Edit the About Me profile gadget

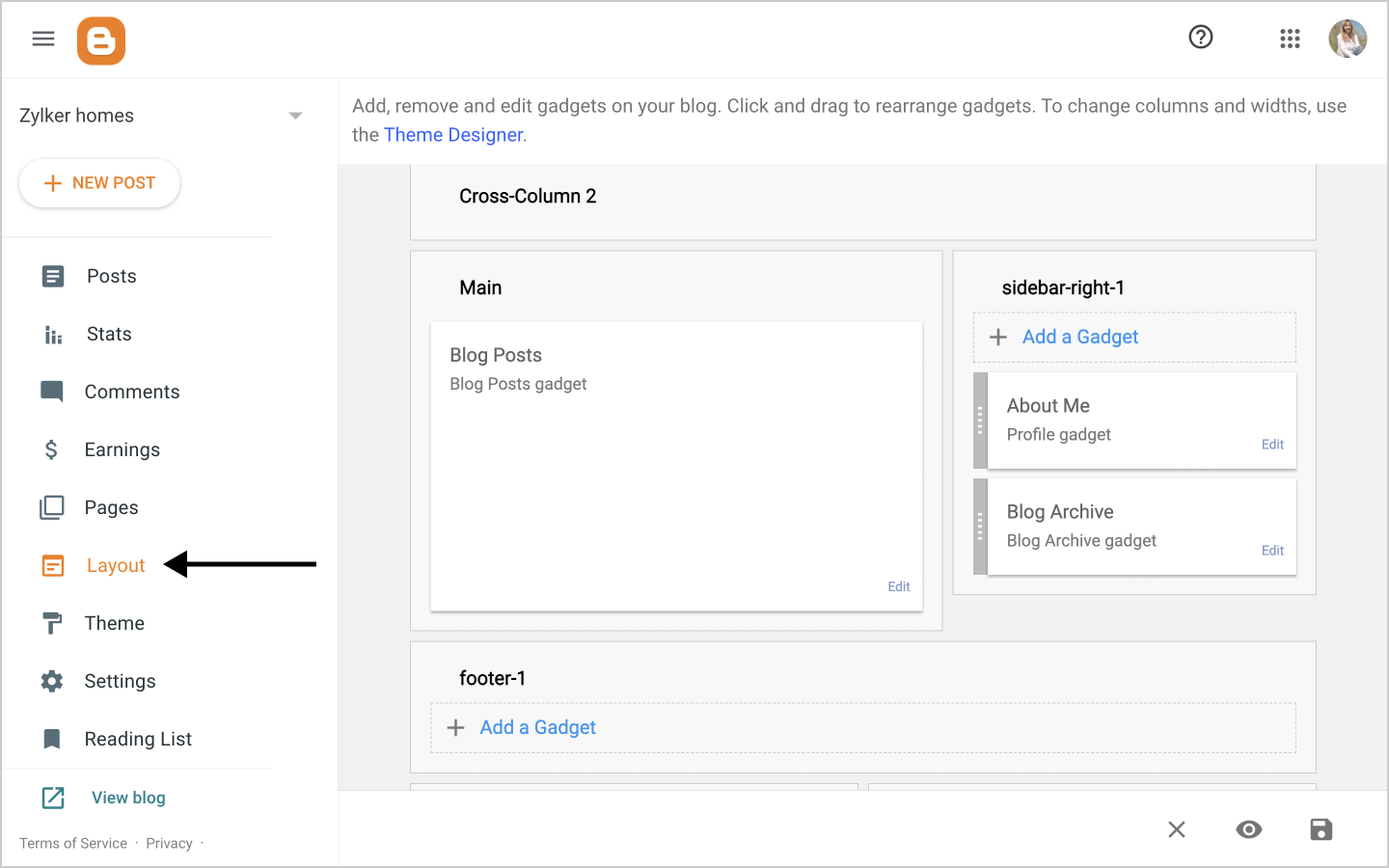click(x=1272, y=445)
